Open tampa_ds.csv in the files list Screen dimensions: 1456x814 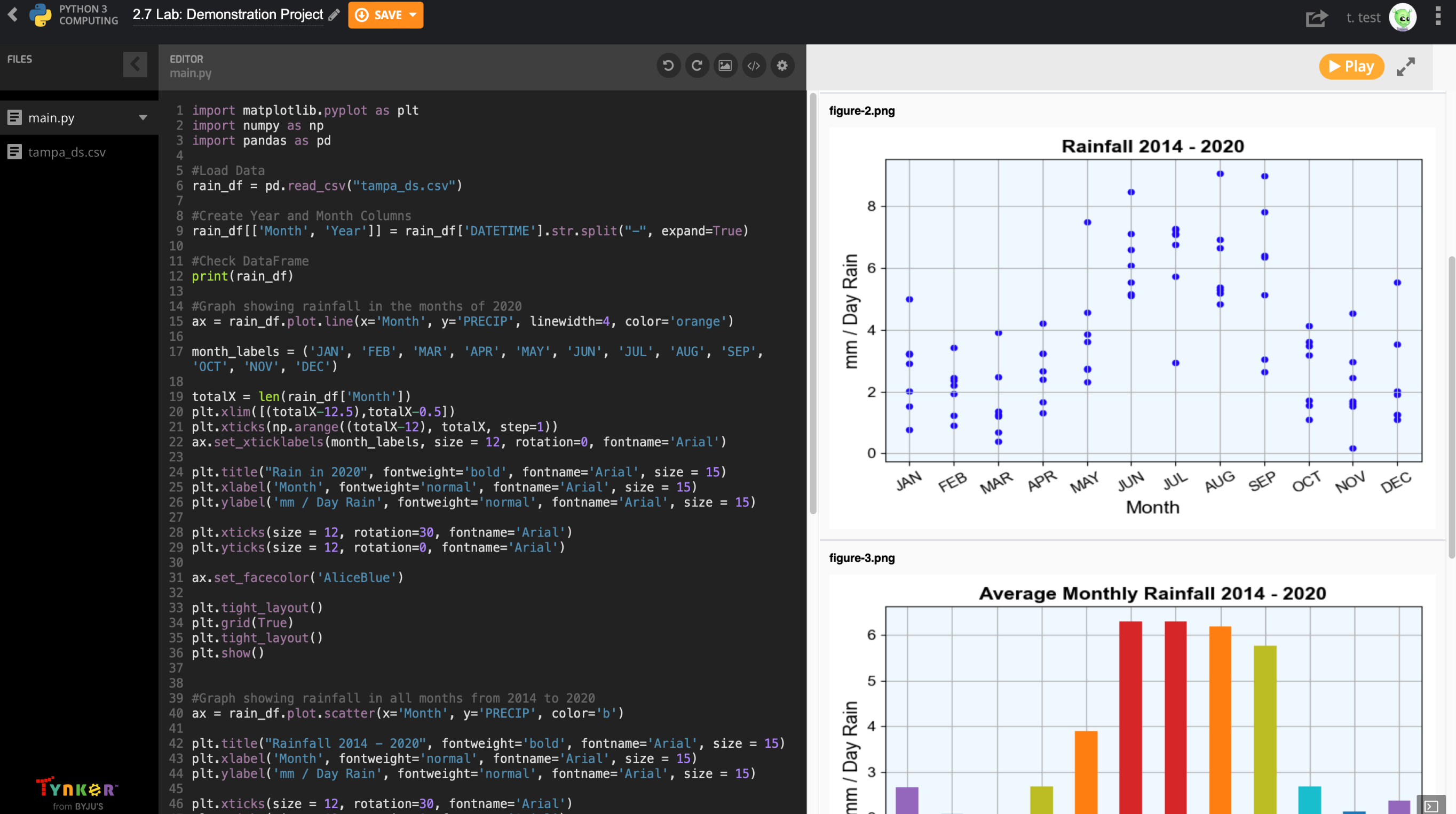[x=79, y=152]
